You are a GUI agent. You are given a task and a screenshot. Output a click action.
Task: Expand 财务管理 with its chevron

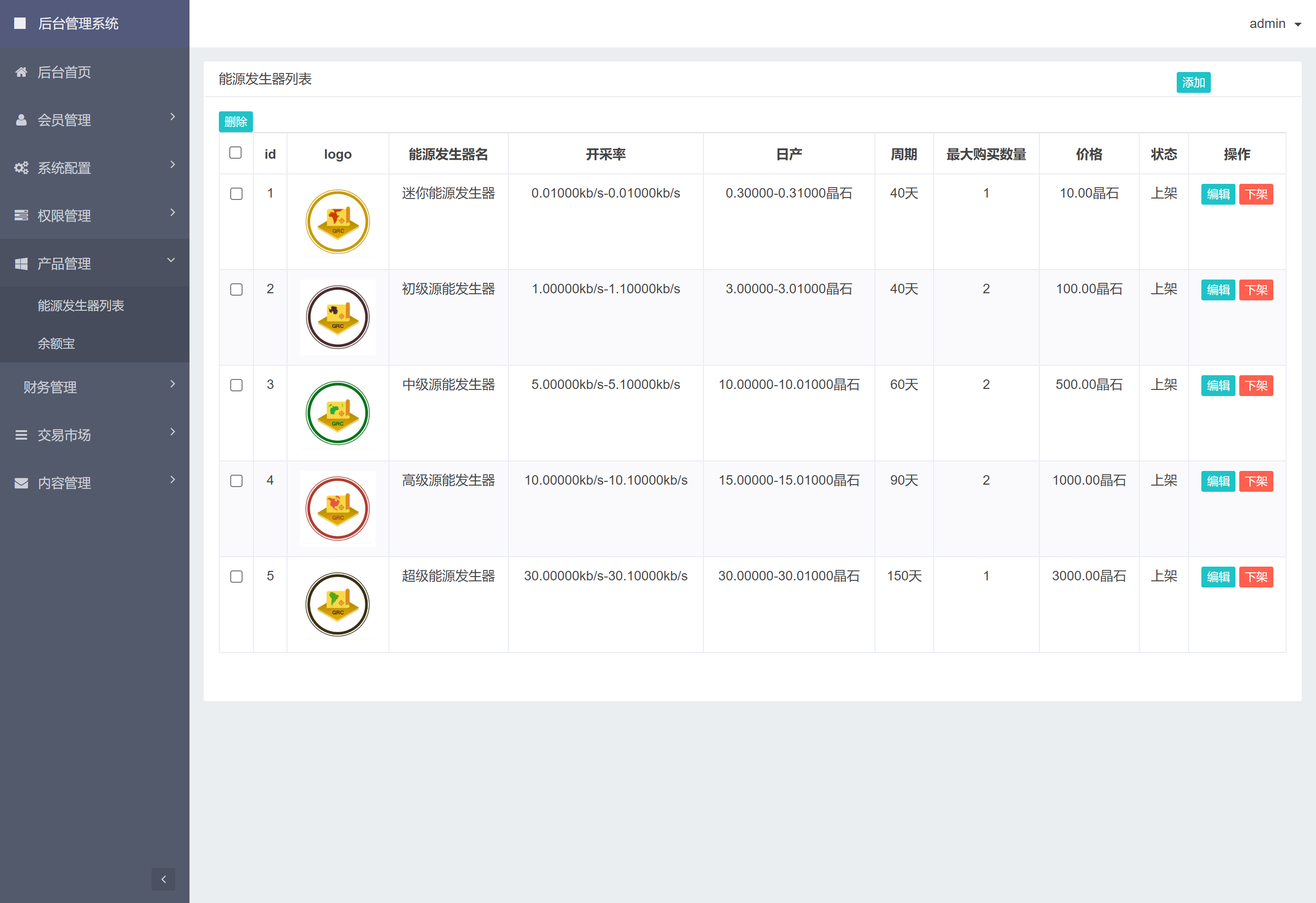coord(172,384)
